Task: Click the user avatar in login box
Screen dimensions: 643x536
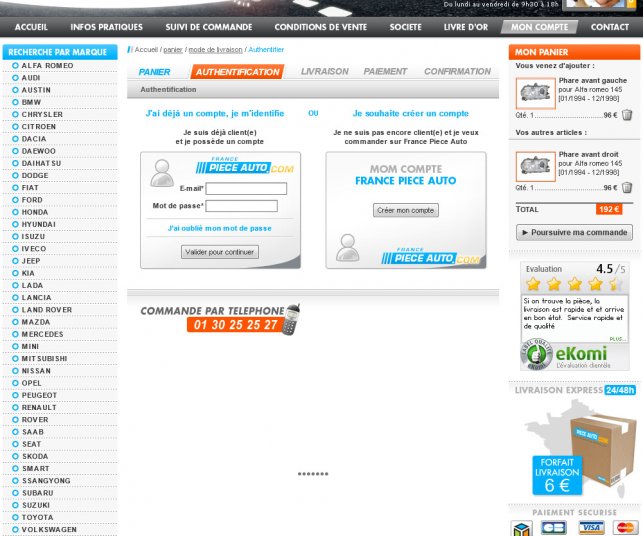Action: coord(162,173)
